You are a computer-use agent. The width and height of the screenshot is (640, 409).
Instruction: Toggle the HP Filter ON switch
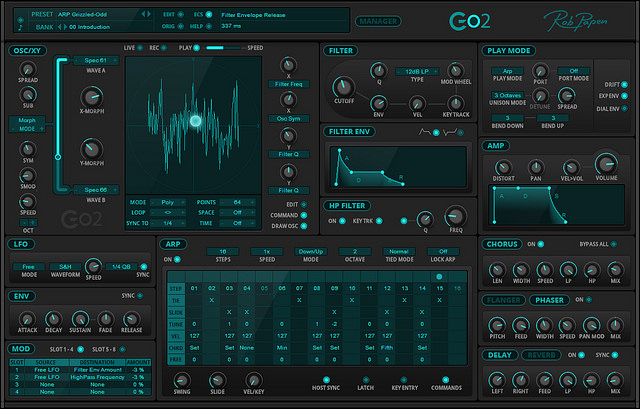tap(342, 221)
